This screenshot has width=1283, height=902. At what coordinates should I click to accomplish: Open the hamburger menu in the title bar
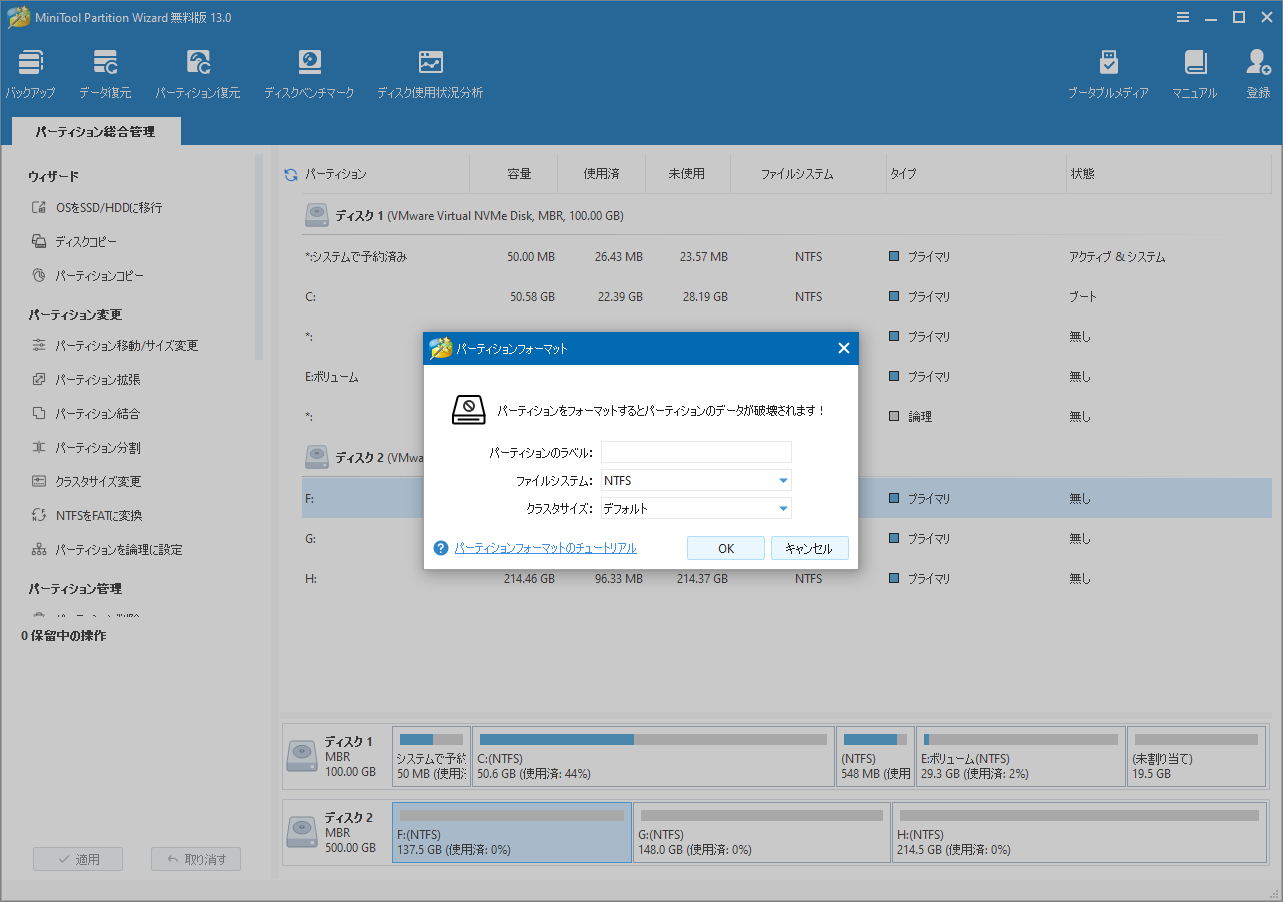click(x=1183, y=17)
